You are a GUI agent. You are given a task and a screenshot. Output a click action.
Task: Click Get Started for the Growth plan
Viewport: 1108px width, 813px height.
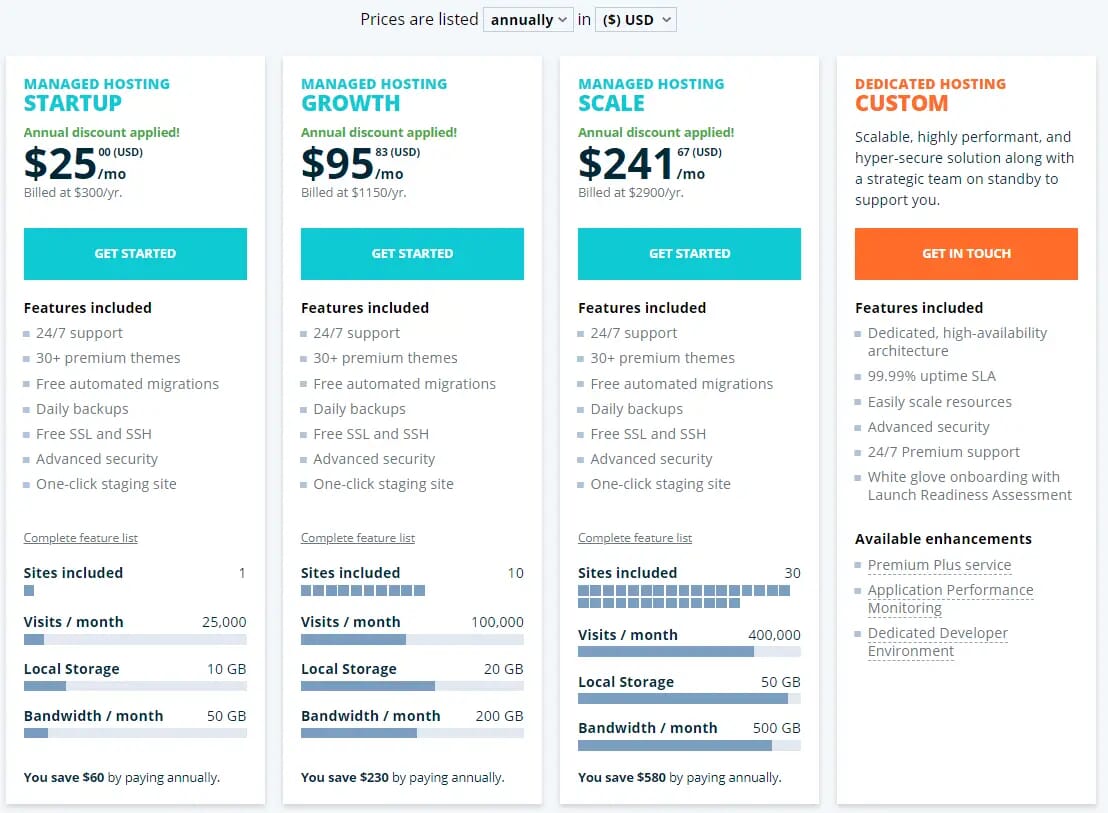[412, 254]
